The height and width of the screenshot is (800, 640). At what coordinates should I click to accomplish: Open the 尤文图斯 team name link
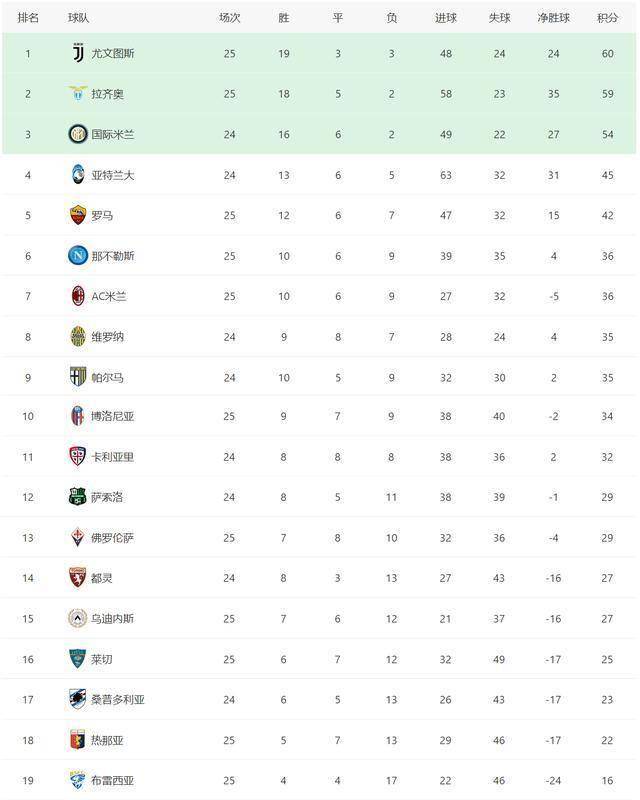click(113, 54)
